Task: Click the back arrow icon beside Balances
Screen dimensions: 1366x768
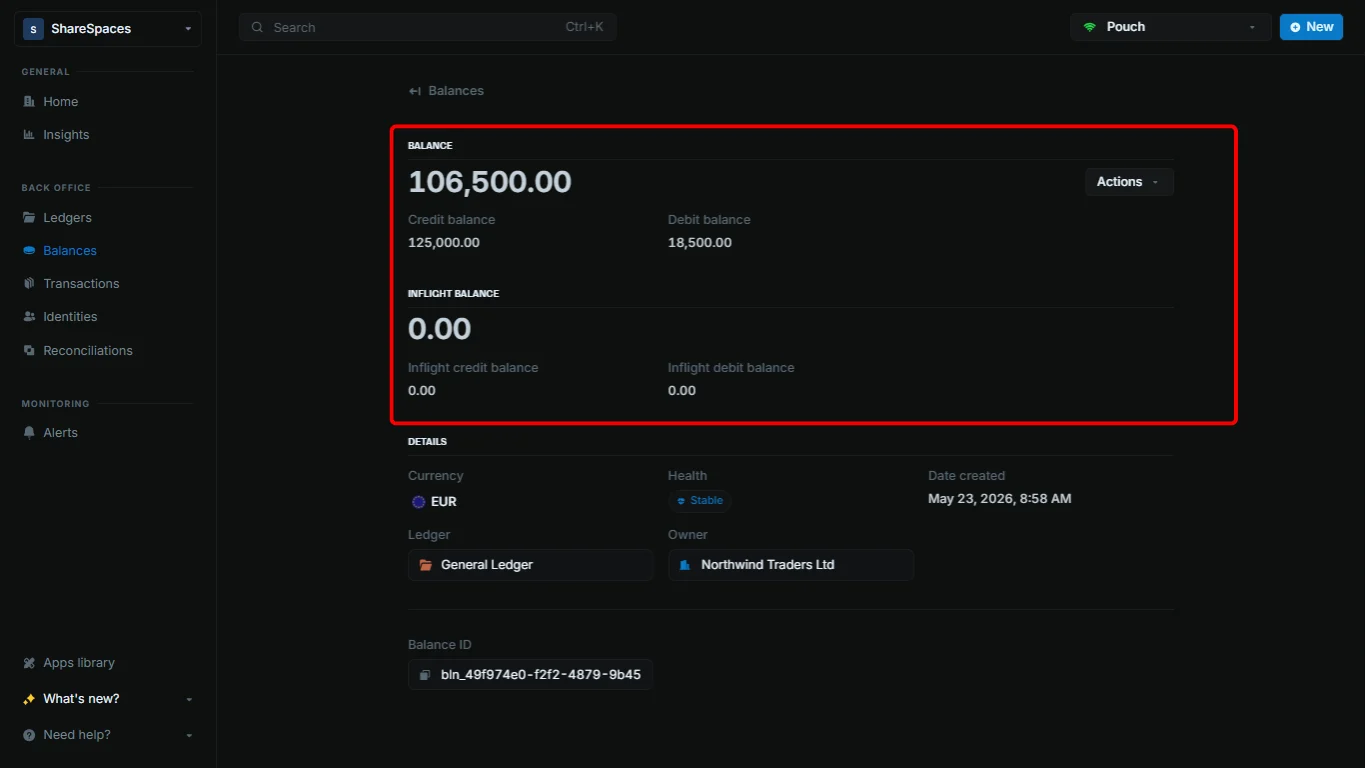Action: pyautogui.click(x=414, y=91)
